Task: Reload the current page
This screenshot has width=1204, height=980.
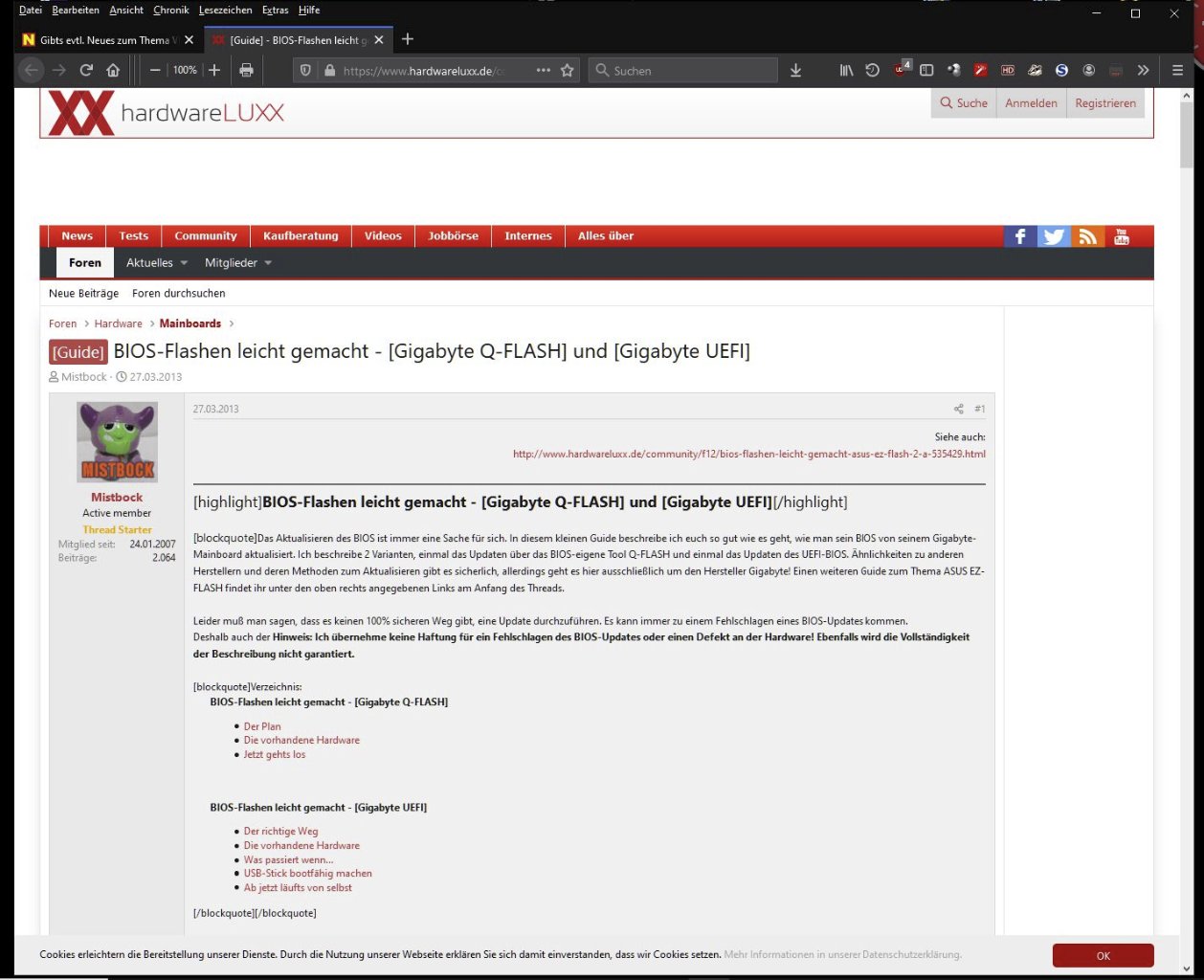Action: point(86,70)
